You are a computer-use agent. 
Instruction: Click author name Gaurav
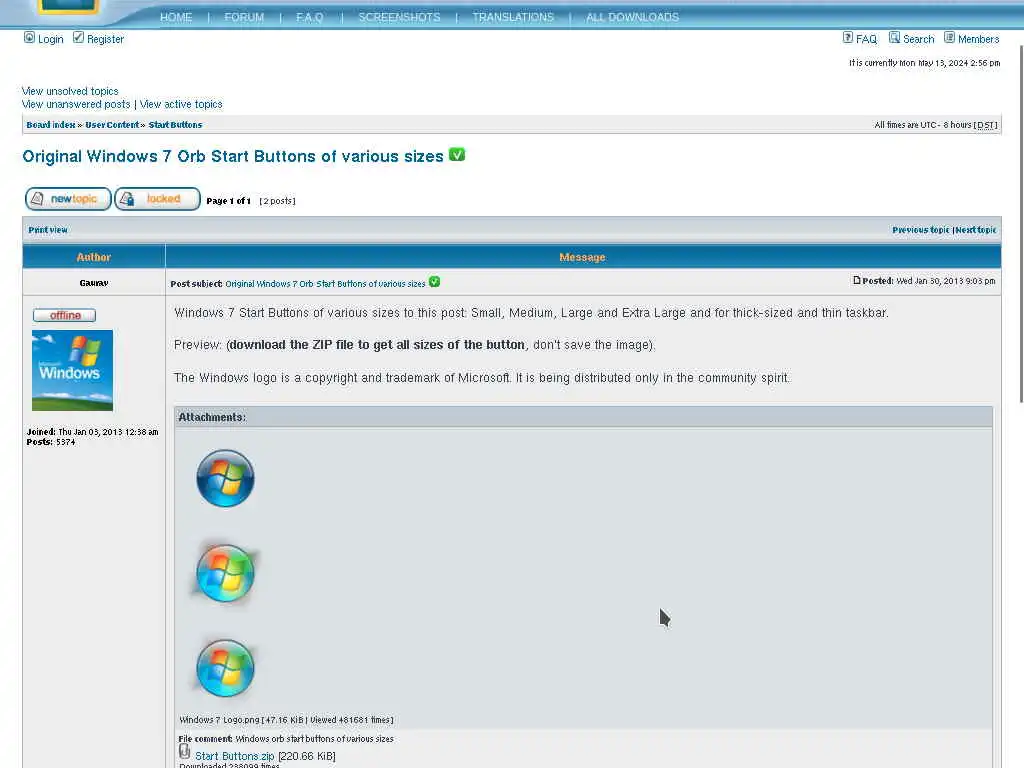(94, 283)
